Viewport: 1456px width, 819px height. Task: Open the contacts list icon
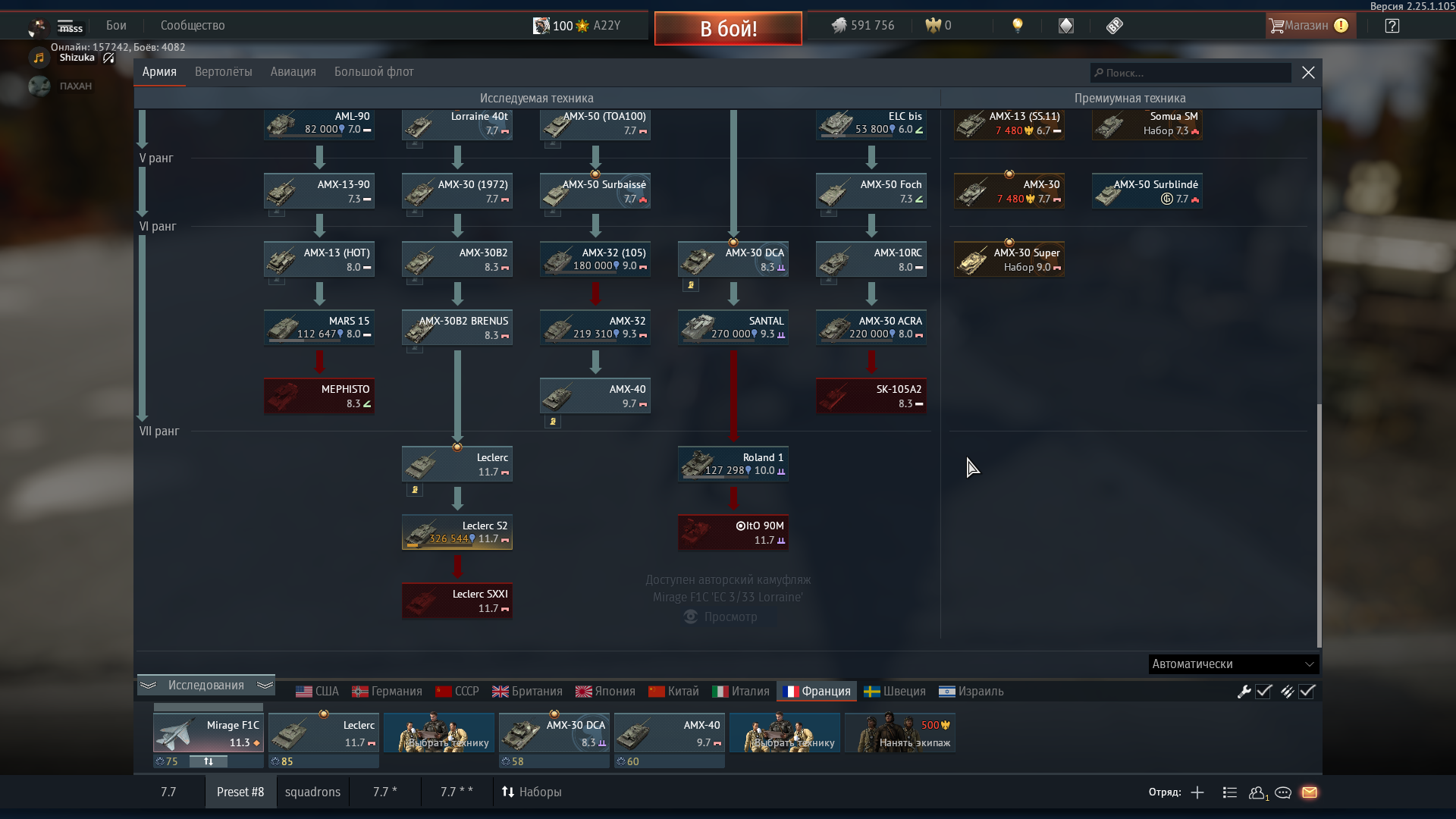pos(1230,792)
